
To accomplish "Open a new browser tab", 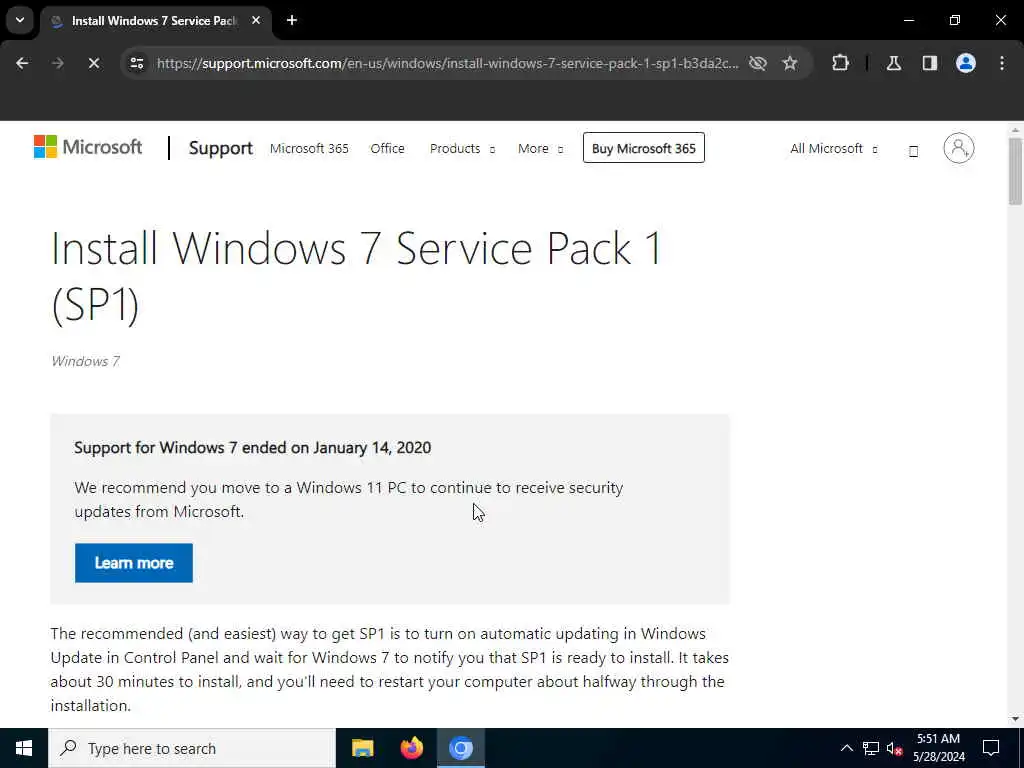I will (x=292, y=20).
